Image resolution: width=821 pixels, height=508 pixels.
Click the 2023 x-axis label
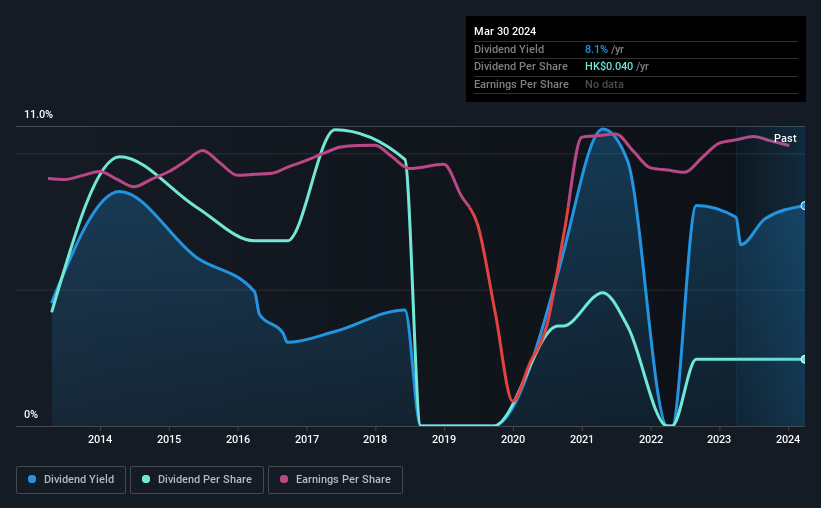click(719, 439)
